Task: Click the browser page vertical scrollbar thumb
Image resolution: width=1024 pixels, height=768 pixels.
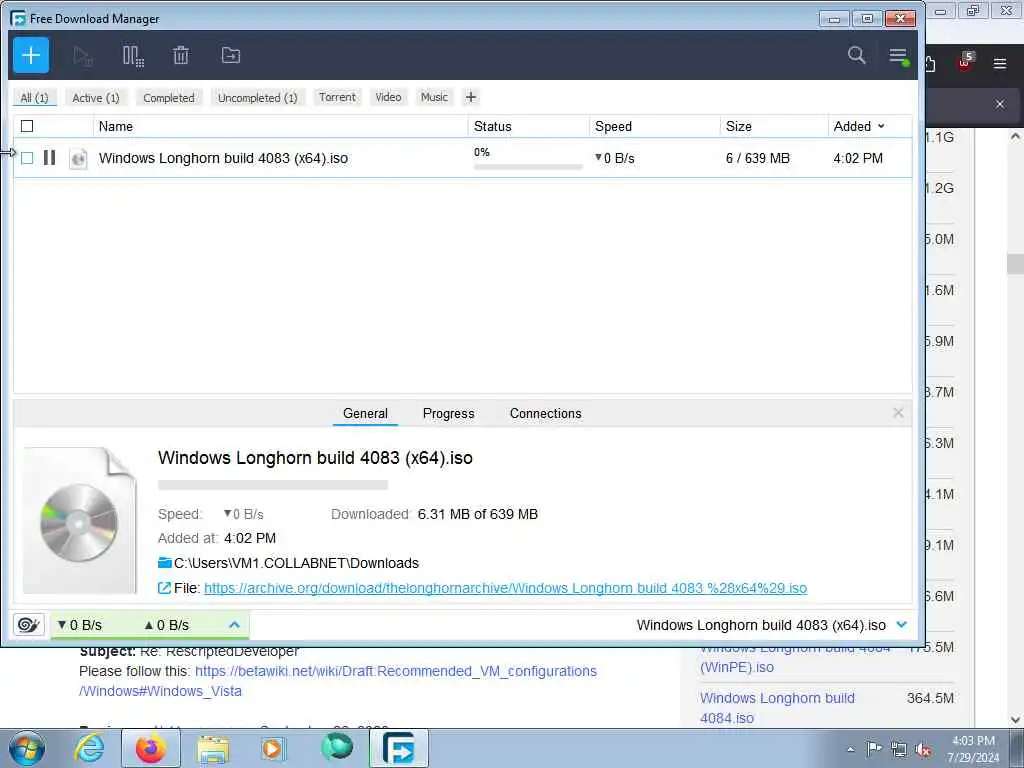Action: pyautogui.click(x=1015, y=264)
